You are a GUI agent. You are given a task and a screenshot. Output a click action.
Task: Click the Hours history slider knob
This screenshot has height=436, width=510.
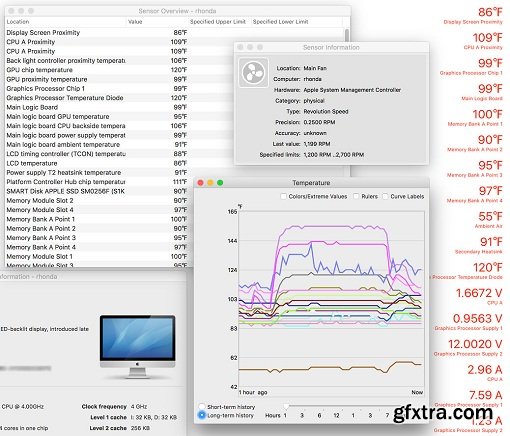(286, 406)
